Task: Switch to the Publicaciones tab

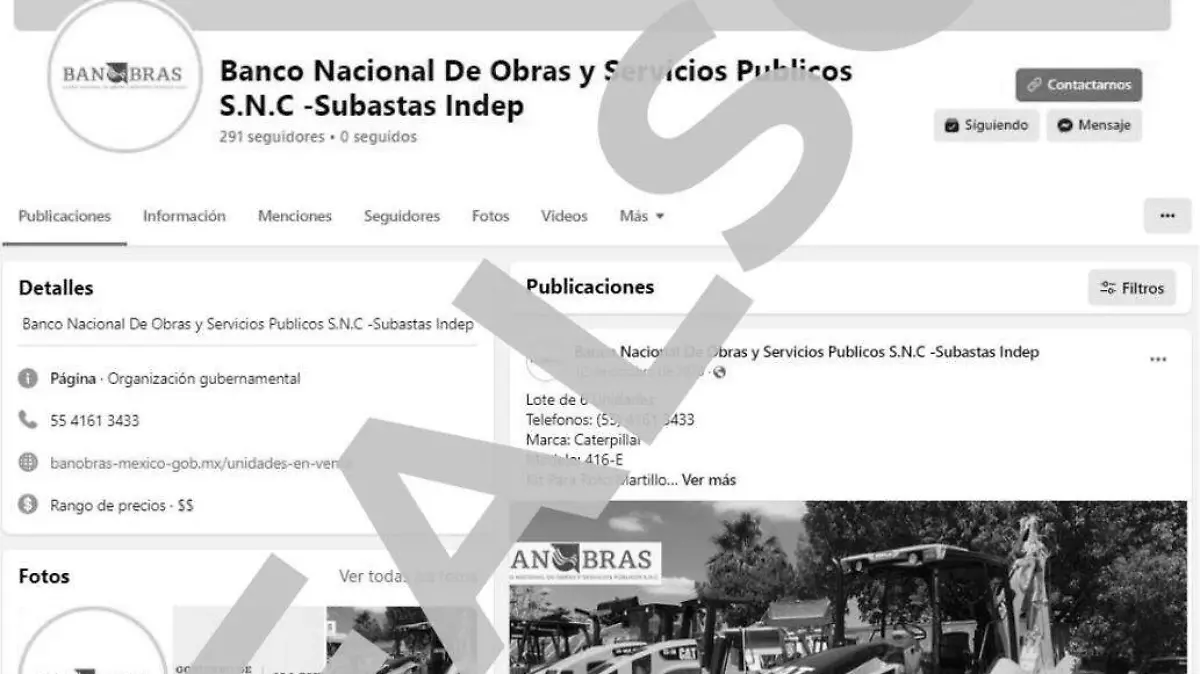Action: (65, 216)
